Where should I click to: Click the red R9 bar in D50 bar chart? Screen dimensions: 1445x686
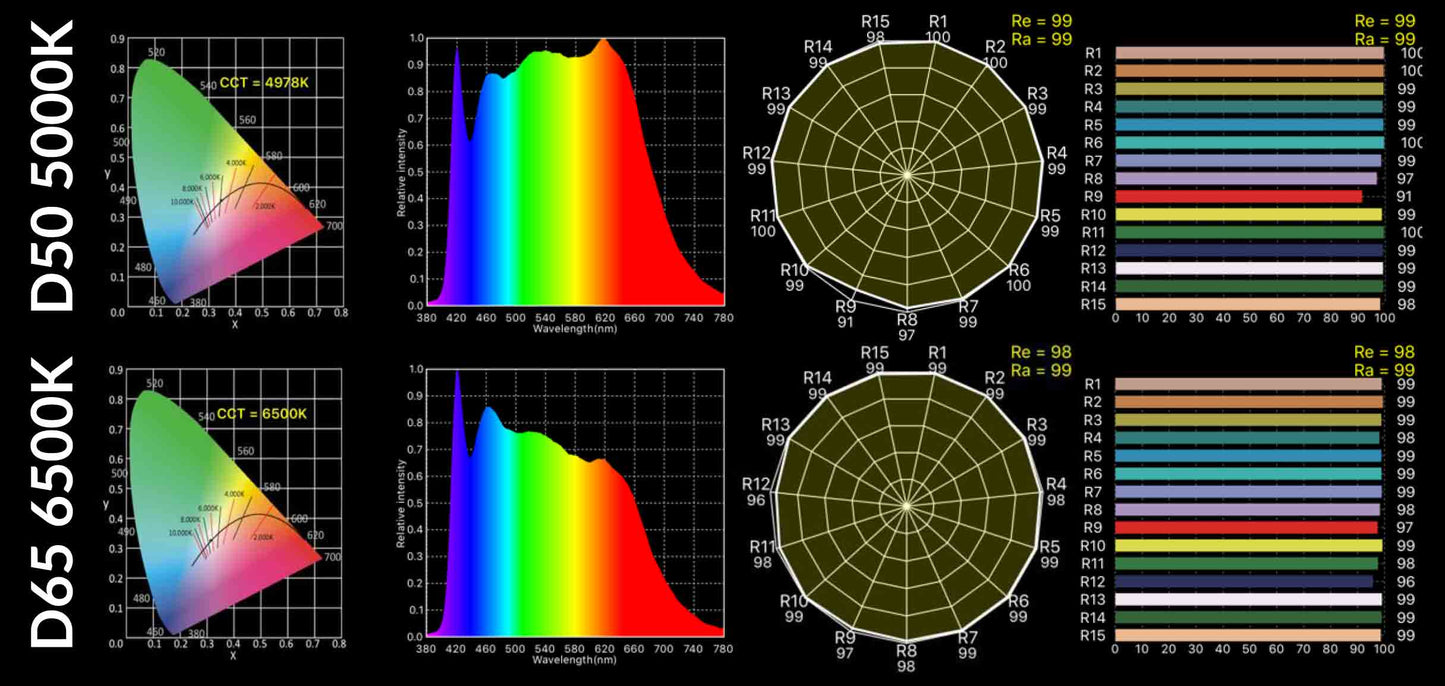pos(1238,197)
